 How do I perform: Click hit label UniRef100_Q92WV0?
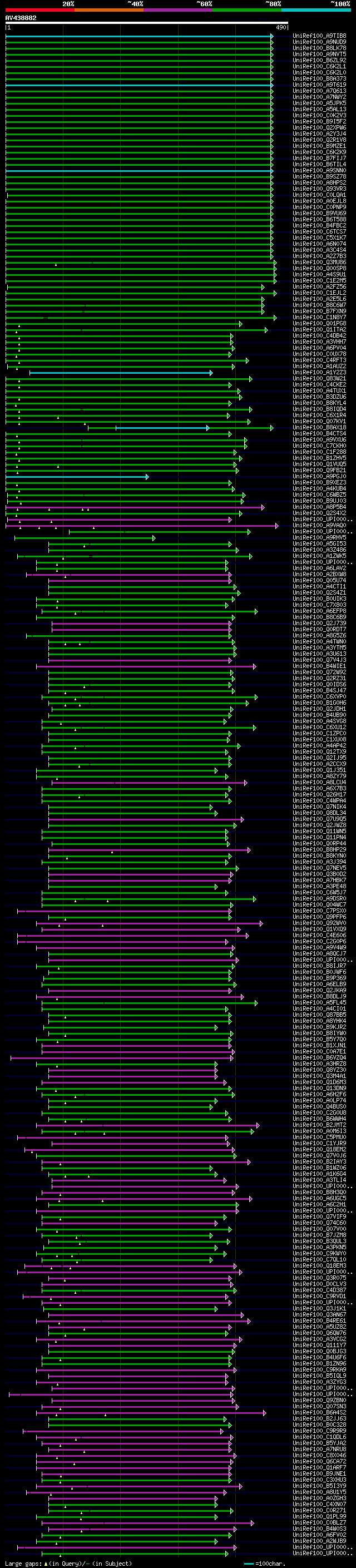[319, 923]
